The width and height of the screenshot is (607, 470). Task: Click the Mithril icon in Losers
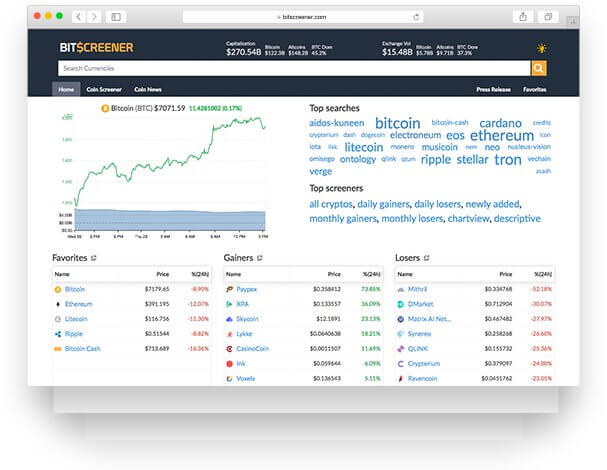[x=401, y=289]
